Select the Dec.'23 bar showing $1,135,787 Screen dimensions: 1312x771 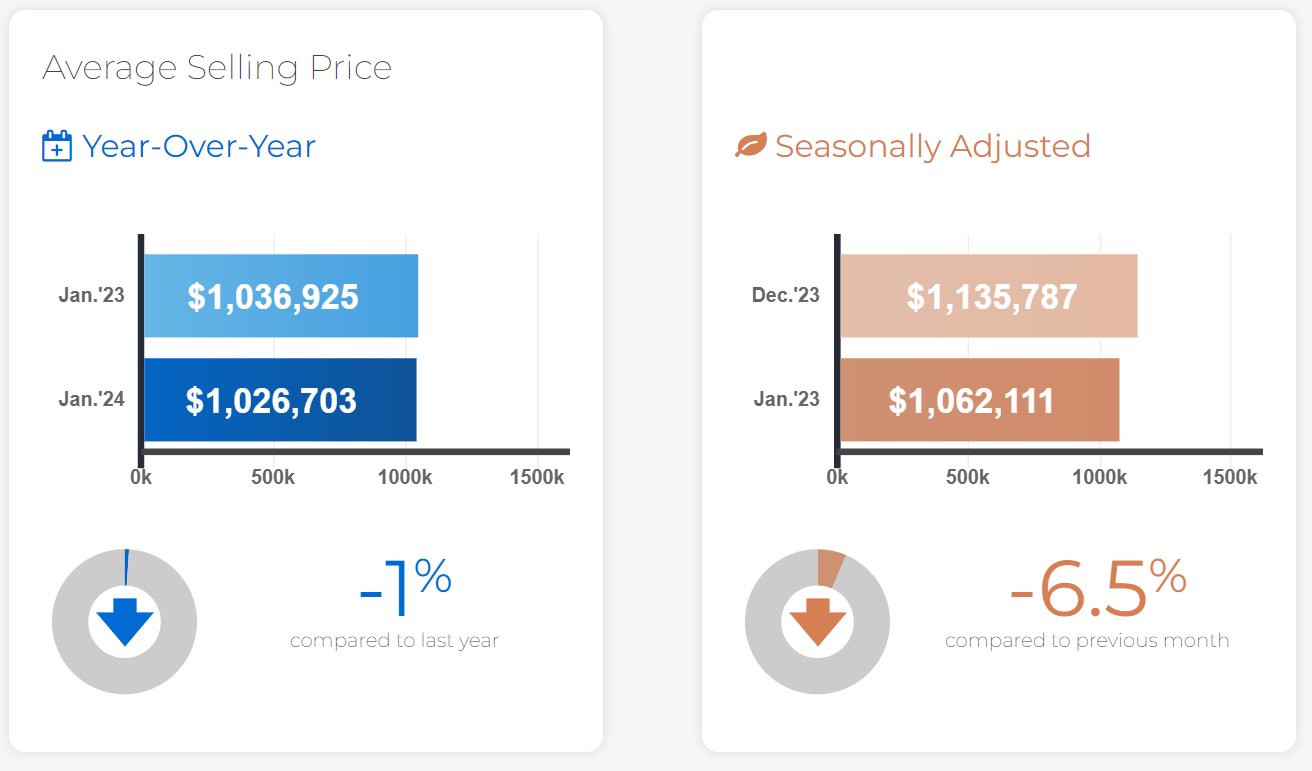[x=988, y=296]
